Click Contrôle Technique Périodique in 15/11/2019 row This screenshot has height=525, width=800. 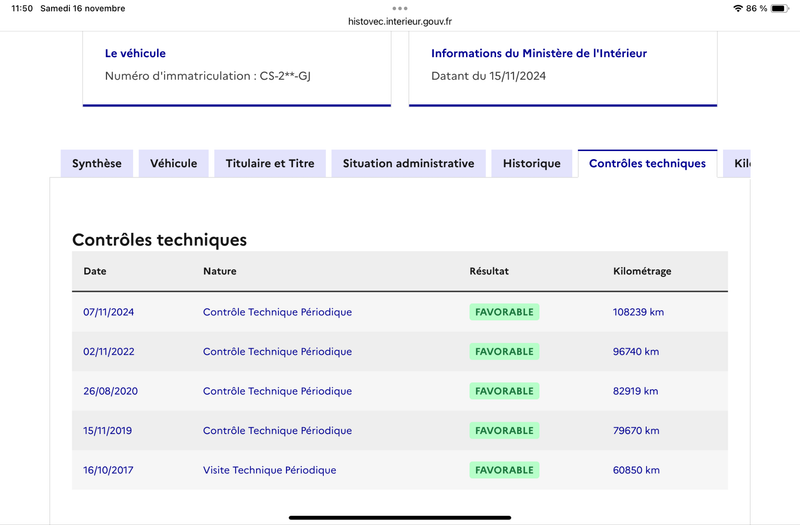pos(278,431)
